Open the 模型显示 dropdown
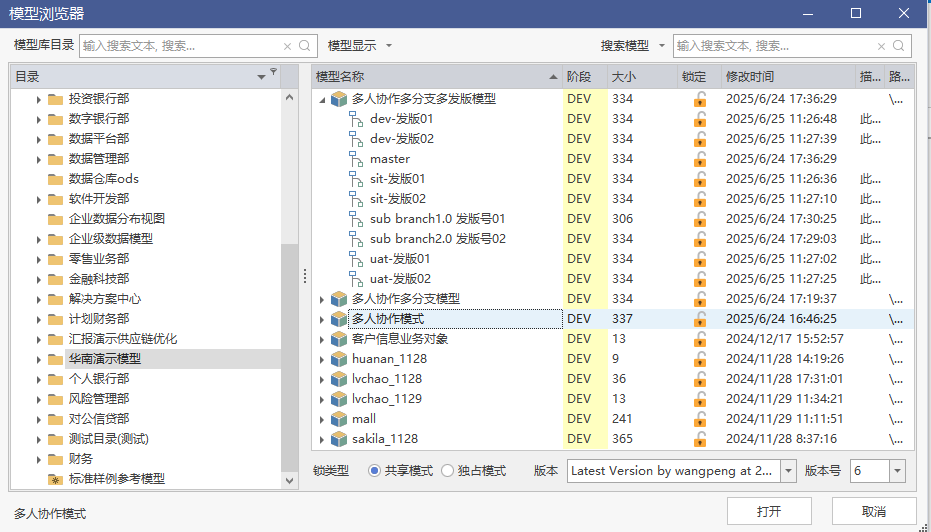 point(389,46)
